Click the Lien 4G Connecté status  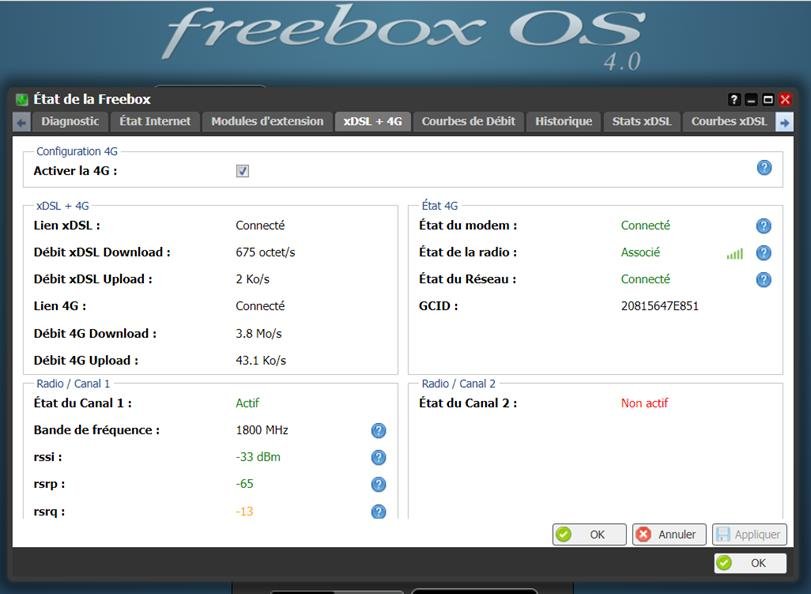pyautogui.click(x=260, y=306)
